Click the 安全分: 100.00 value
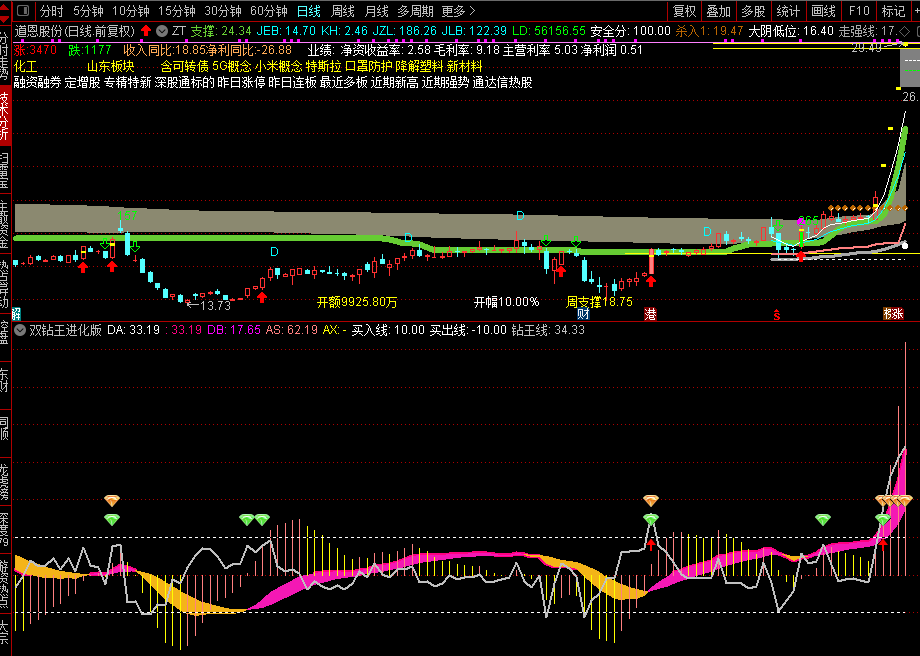Viewport: 920px width, 656px height. tap(630, 31)
